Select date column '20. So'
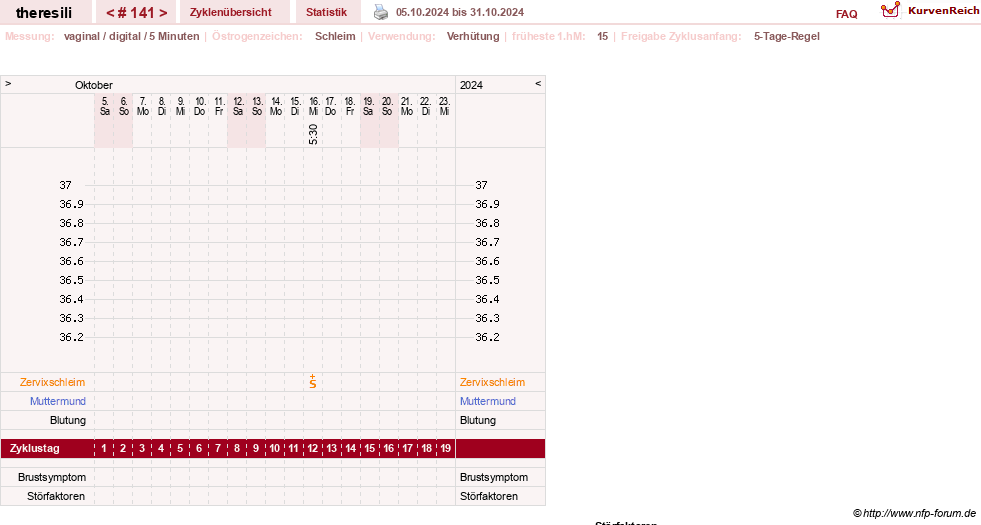 pyautogui.click(x=387, y=106)
